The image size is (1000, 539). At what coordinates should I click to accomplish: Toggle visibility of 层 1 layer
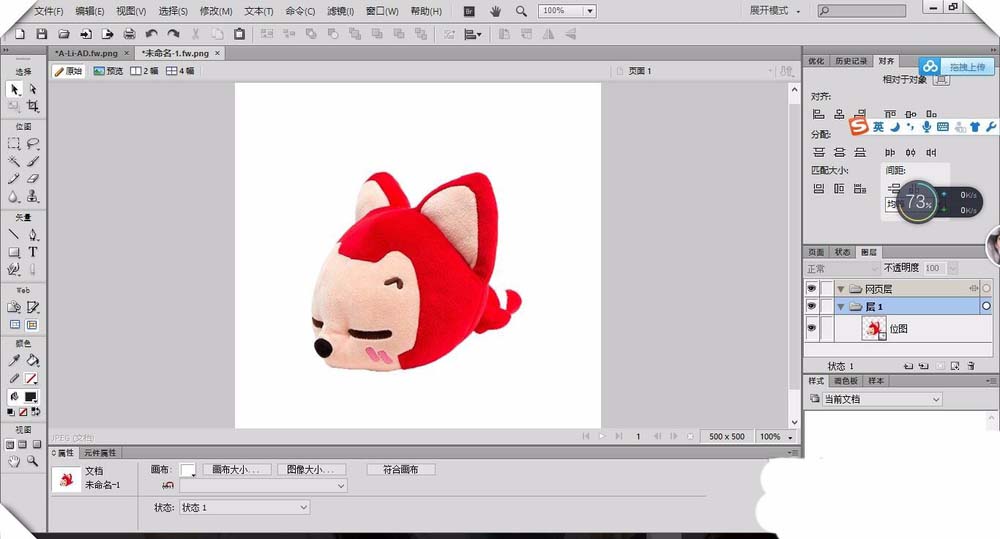coord(811,306)
